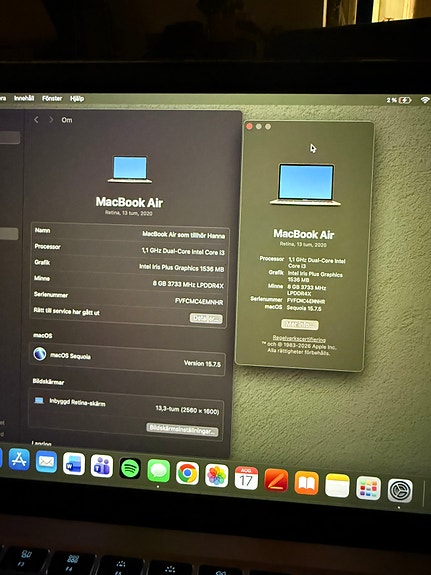Open the Fönster menu
431x575 pixels.
(52, 98)
